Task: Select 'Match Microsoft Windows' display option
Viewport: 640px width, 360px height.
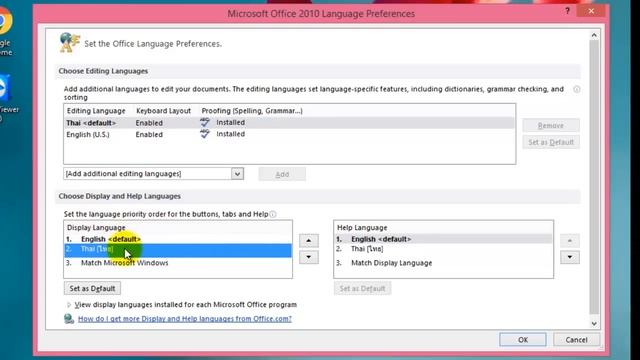Action: click(x=178, y=263)
